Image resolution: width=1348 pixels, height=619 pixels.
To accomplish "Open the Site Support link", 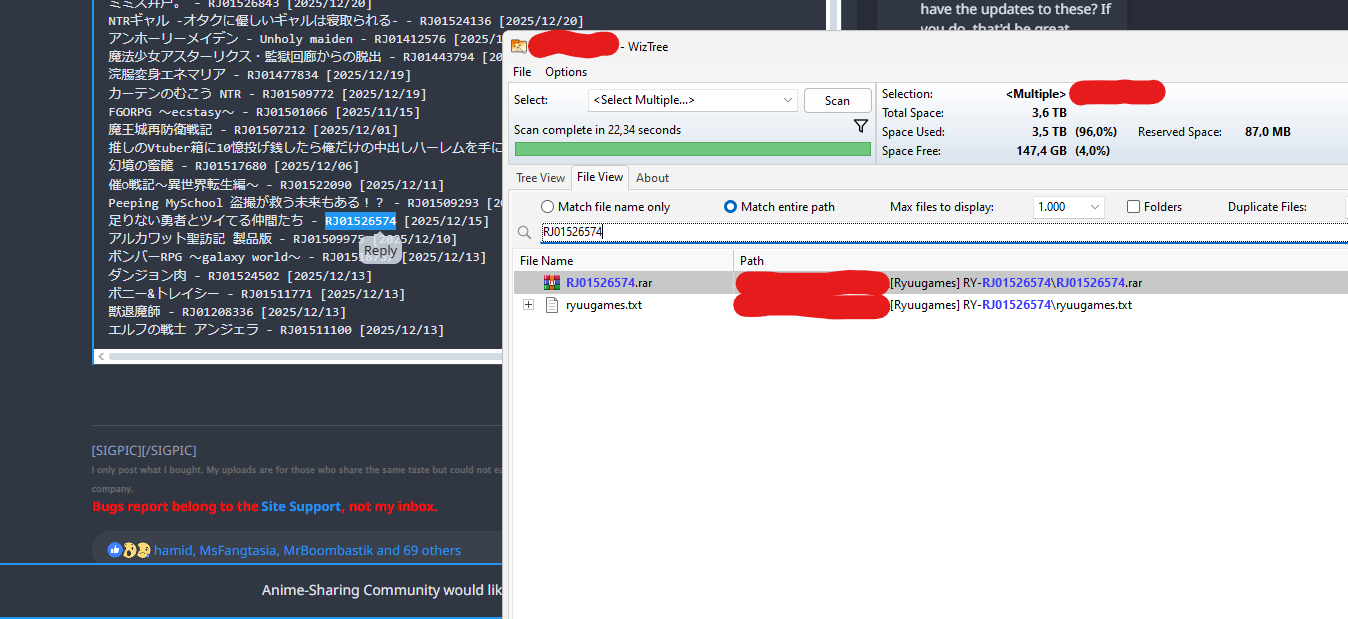I will tap(301, 507).
